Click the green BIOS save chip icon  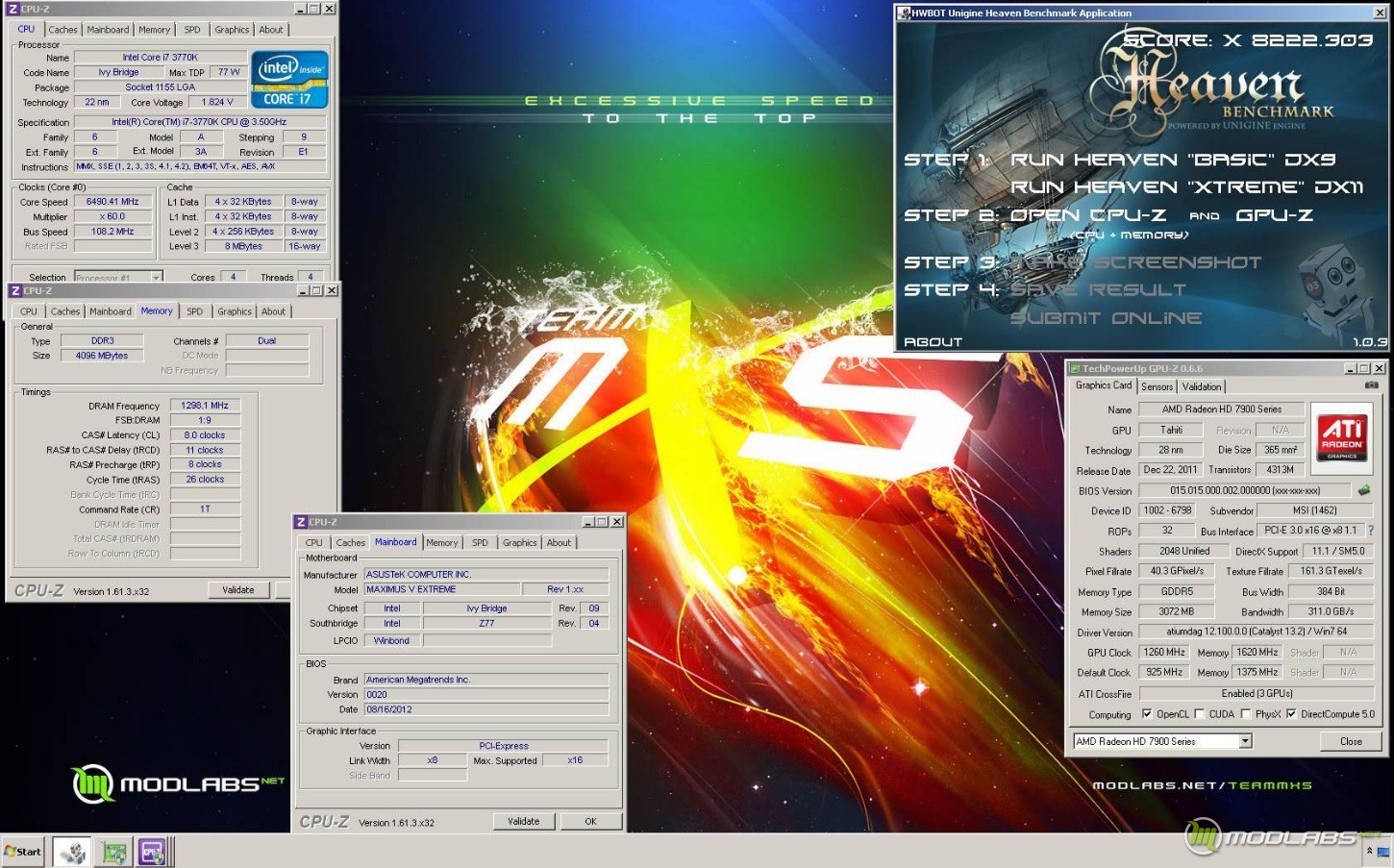click(x=1363, y=490)
